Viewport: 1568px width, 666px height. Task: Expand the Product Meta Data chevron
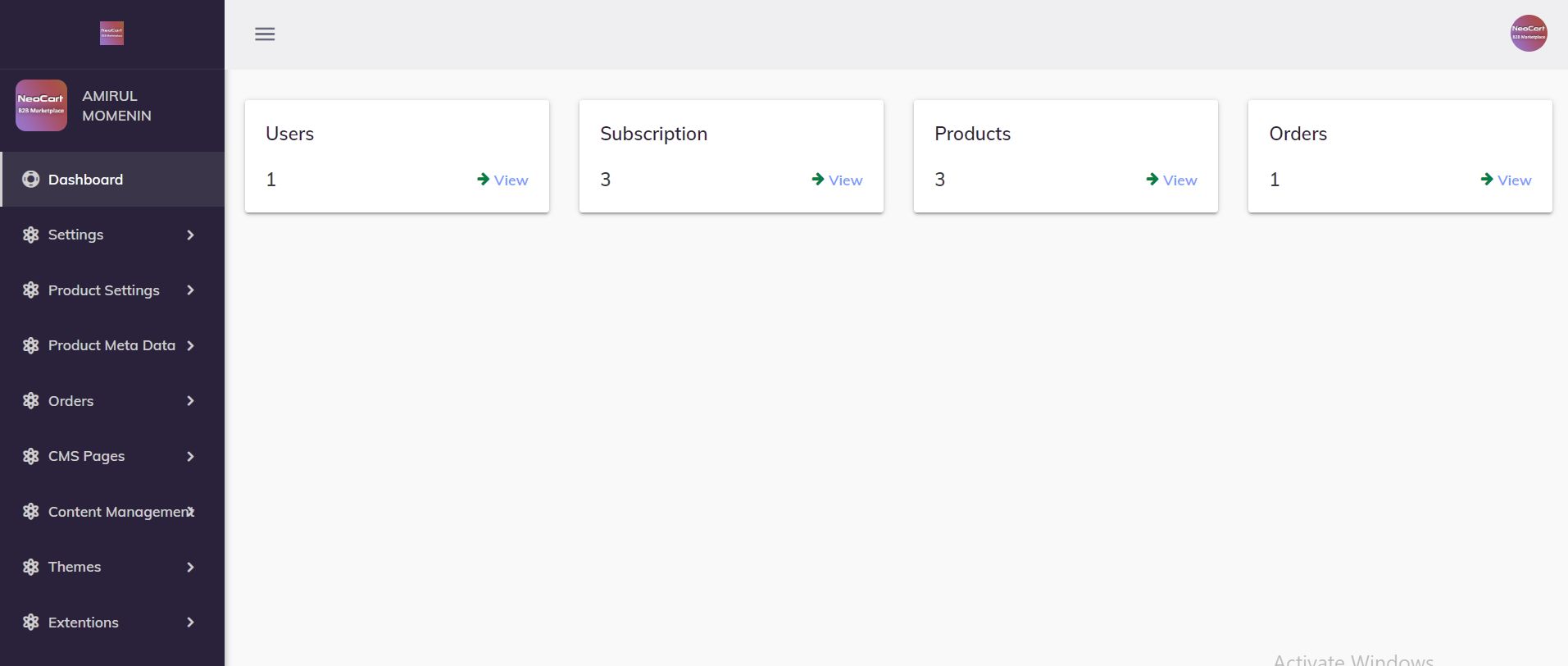[190, 346]
